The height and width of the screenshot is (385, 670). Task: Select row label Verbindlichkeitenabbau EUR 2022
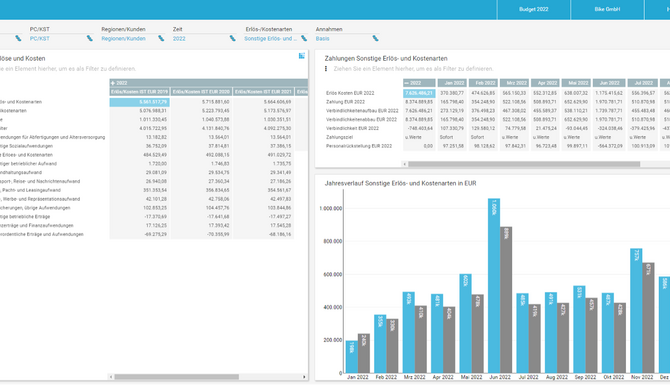pyautogui.click(x=361, y=120)
